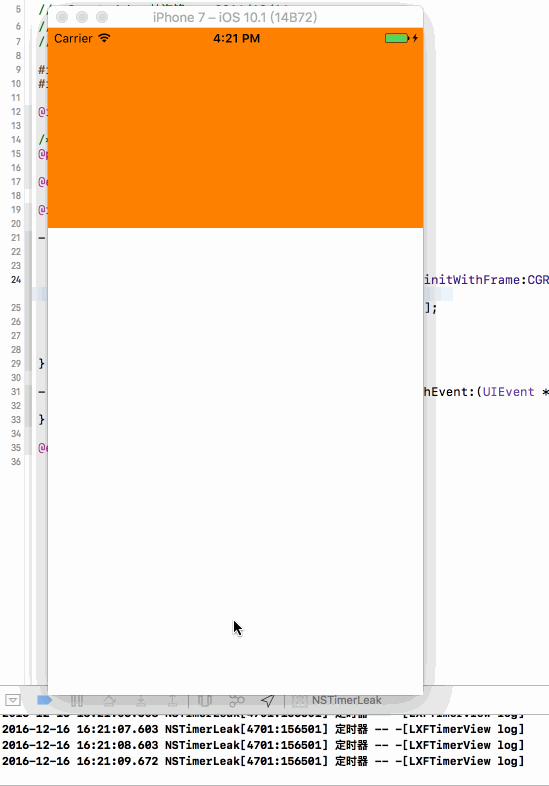Click the 16:21:07.603 console log line

(263, 729)
